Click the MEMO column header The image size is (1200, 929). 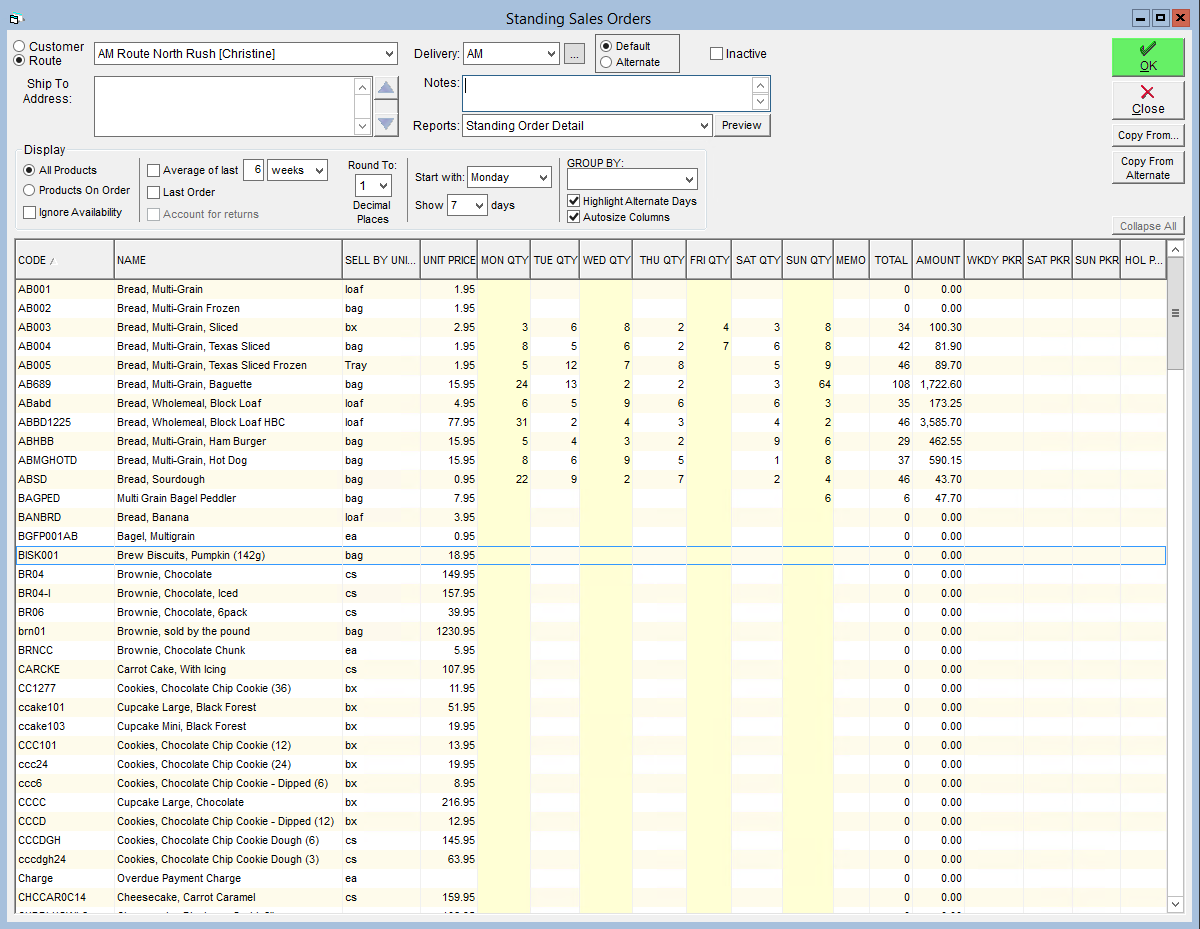851,260
